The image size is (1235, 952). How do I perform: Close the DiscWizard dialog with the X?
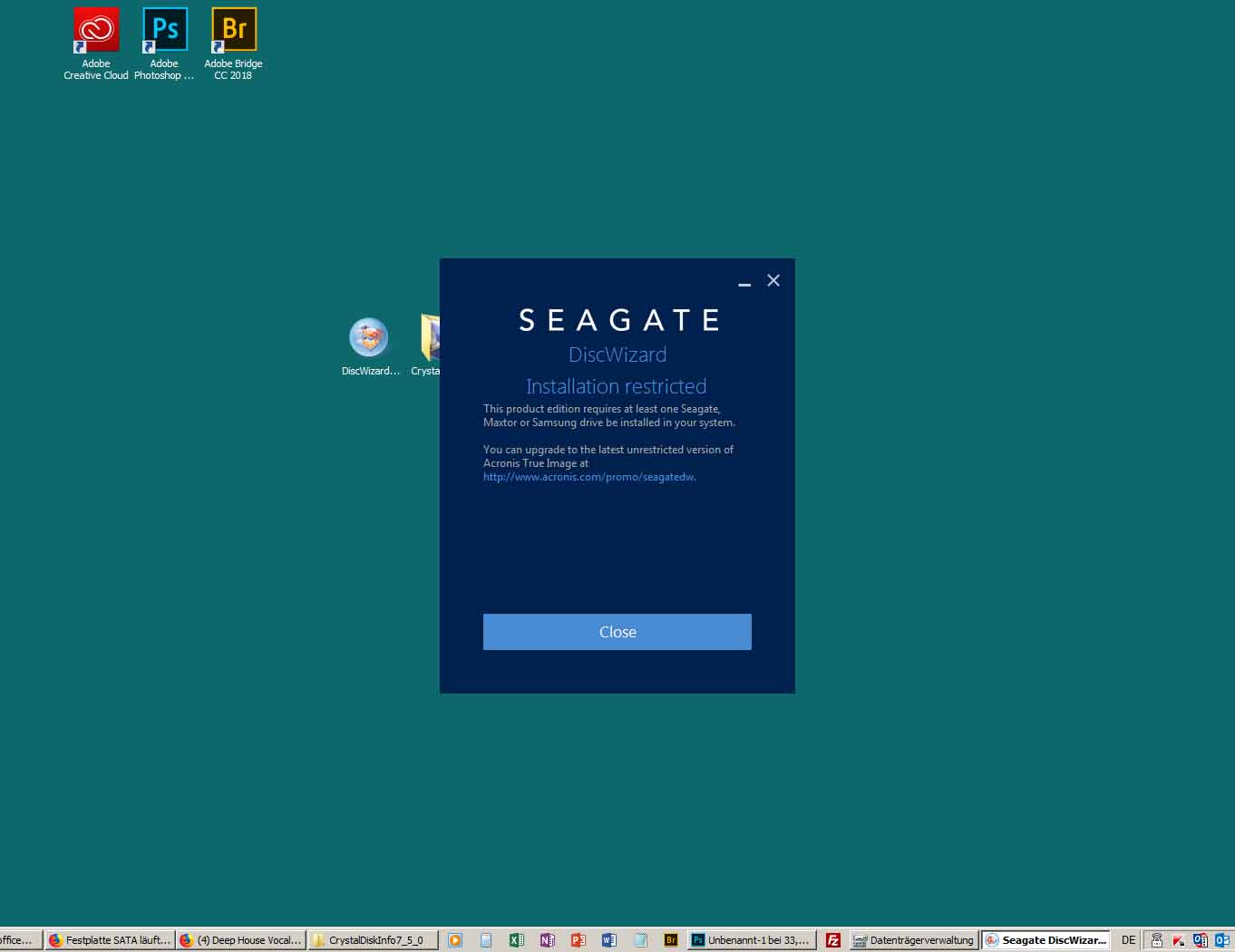[773, 280]
